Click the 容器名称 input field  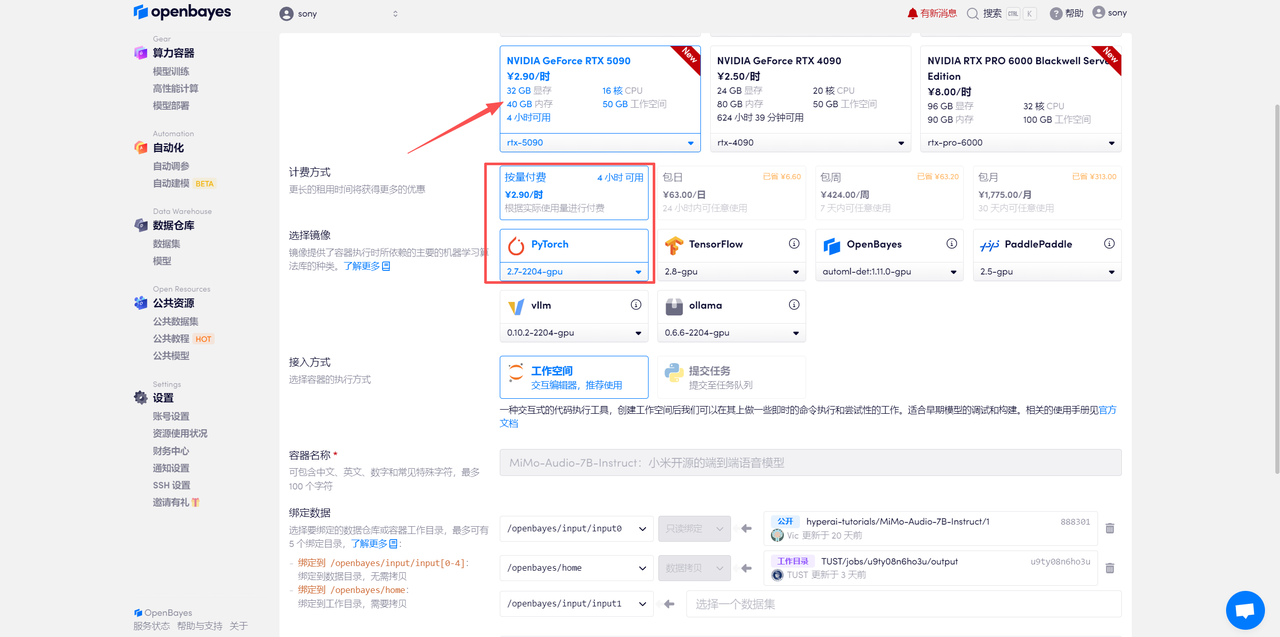coord(811,462)
